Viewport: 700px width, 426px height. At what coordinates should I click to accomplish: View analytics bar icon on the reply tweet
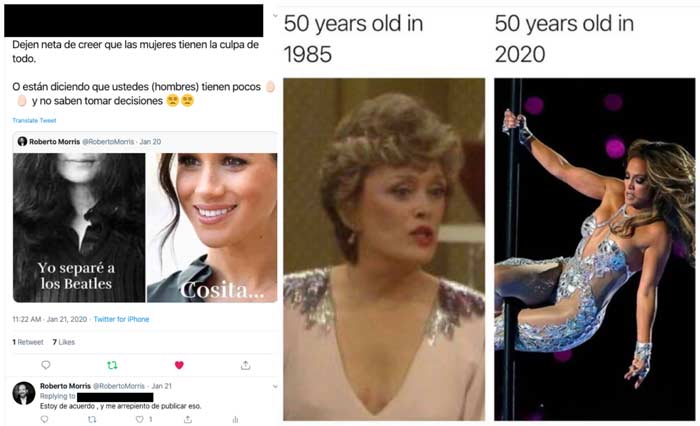(x=235, y=419)
